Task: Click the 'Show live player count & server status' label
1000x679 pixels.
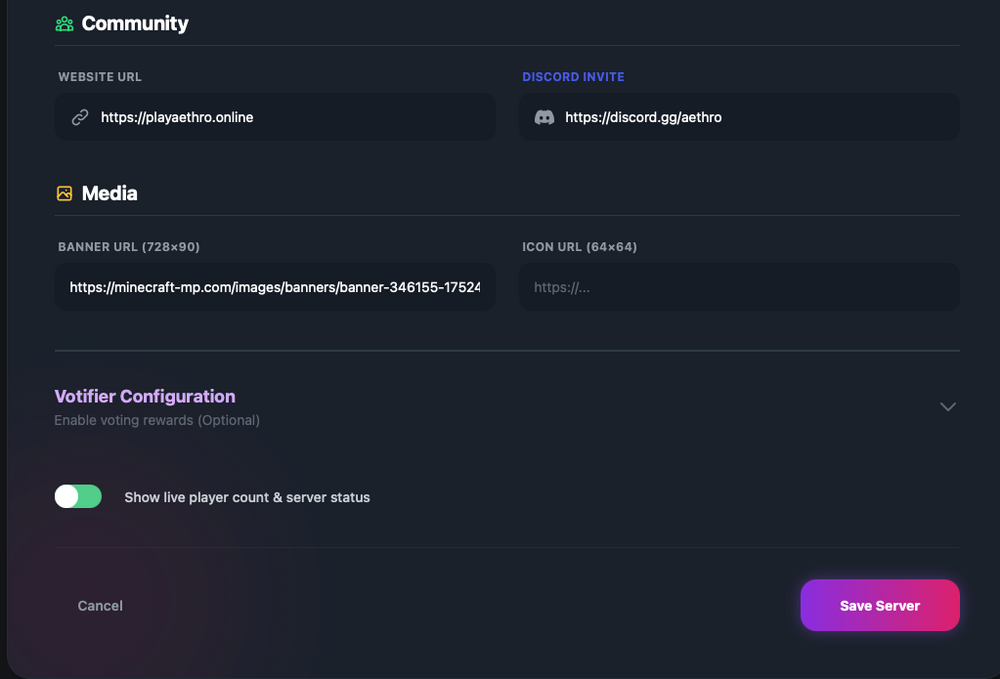Action: click(x=247, y=497)
